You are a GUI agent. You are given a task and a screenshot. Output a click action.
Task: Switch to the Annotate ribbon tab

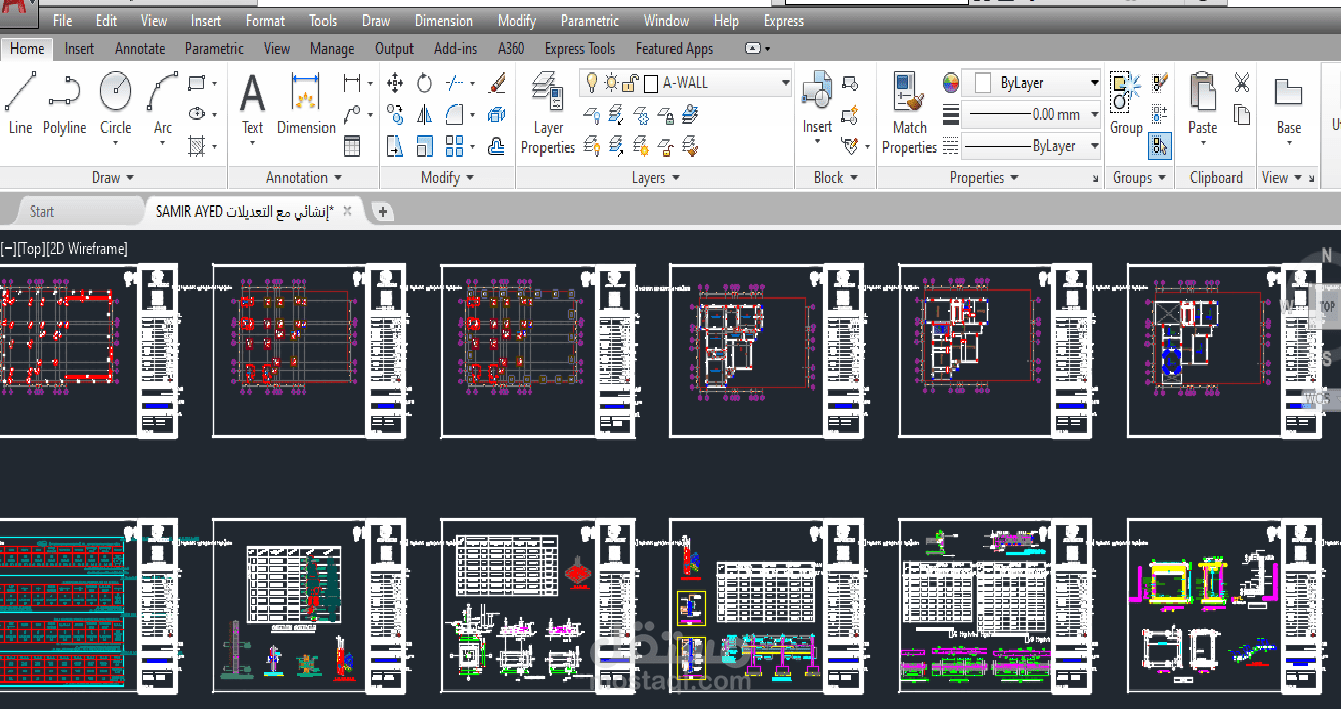tap(140, 48)
